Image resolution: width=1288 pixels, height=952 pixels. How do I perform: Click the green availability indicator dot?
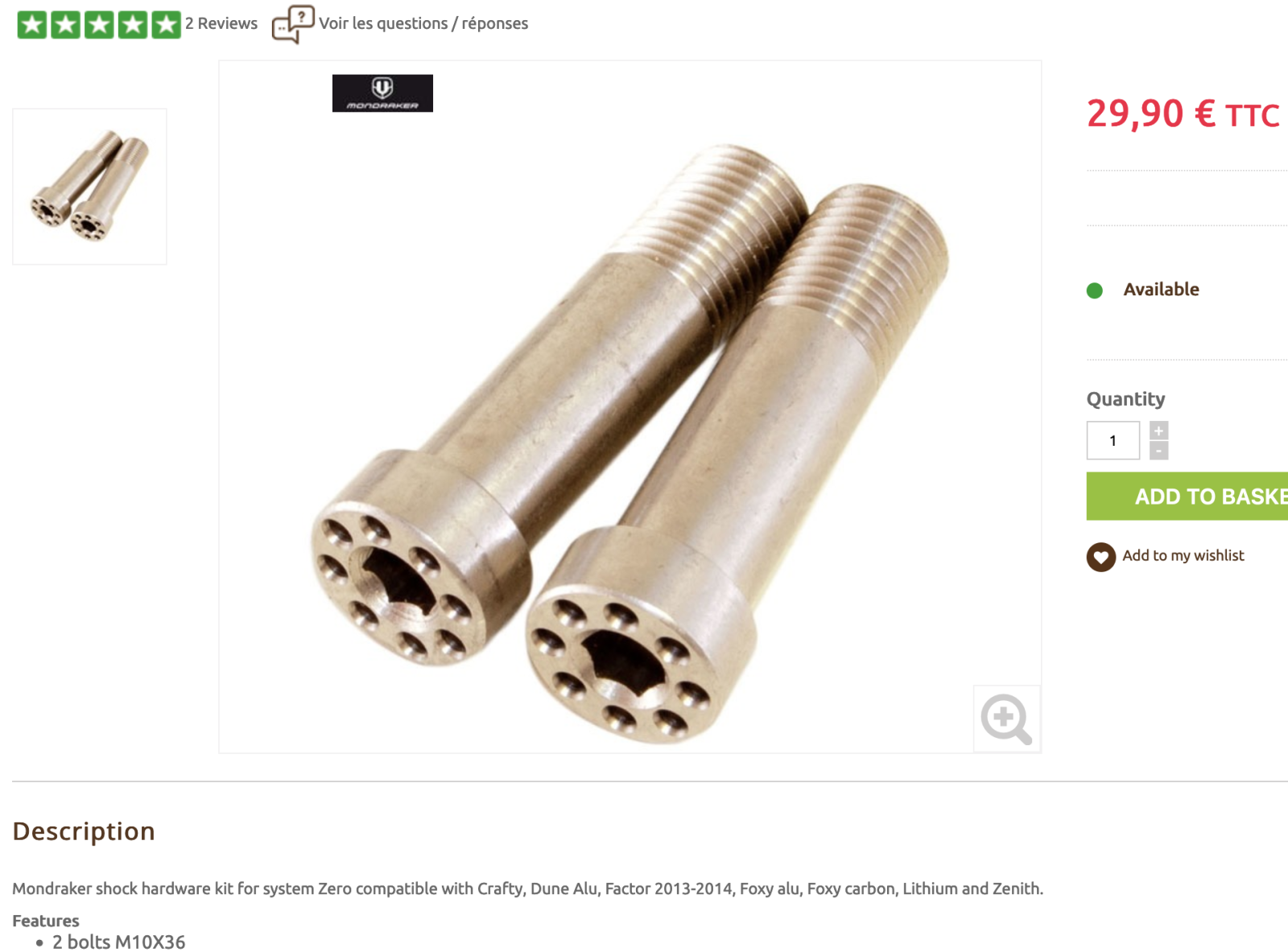click(1095, 291)
